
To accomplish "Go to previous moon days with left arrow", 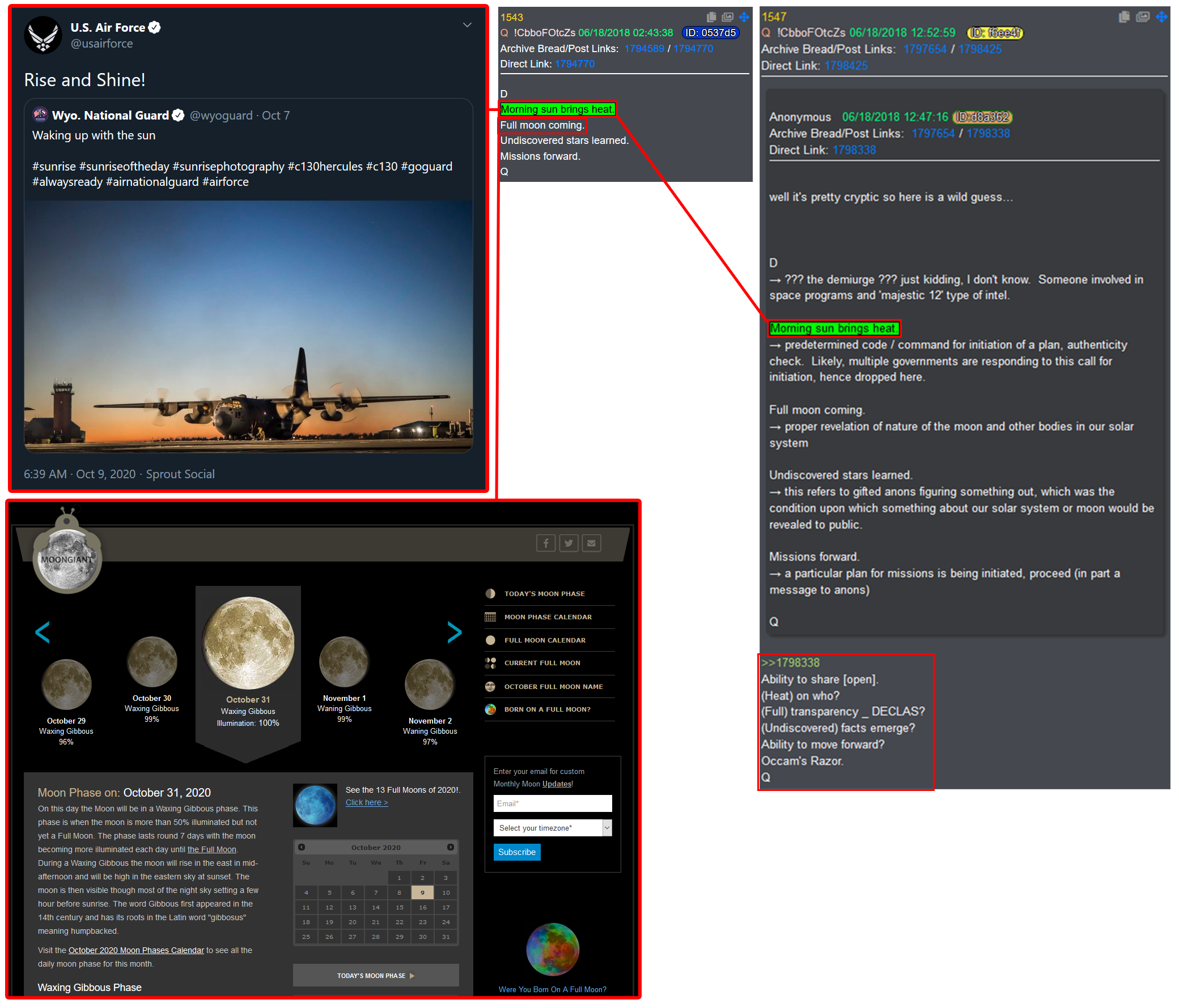I will [x=43, y=632].
